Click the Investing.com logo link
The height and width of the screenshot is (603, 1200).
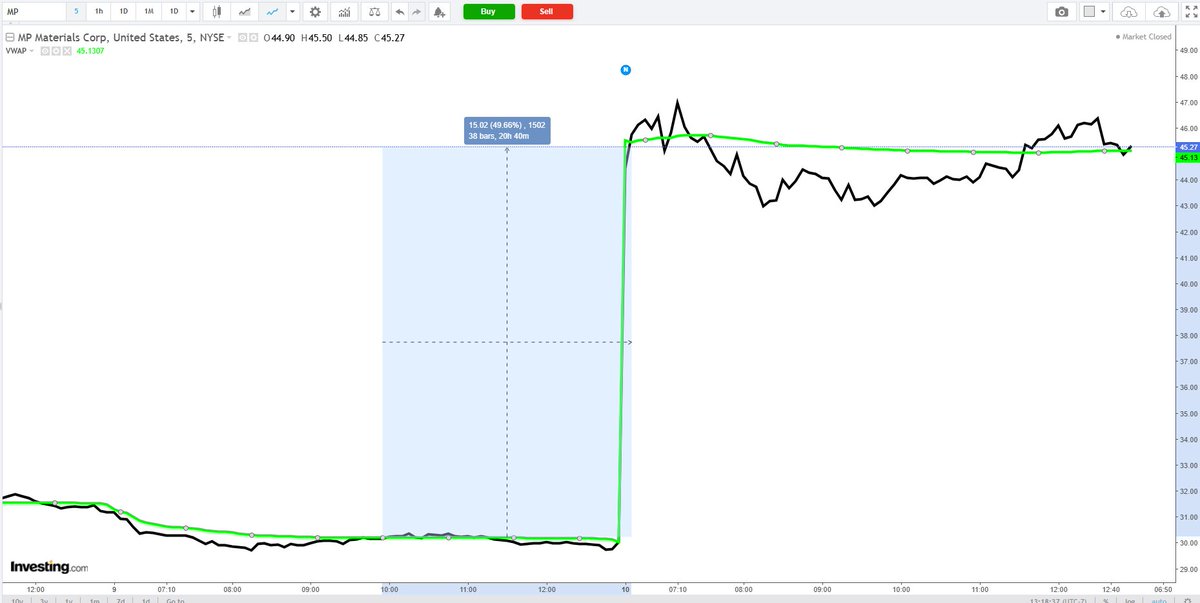pyautogui.click(x=49, y=566)
